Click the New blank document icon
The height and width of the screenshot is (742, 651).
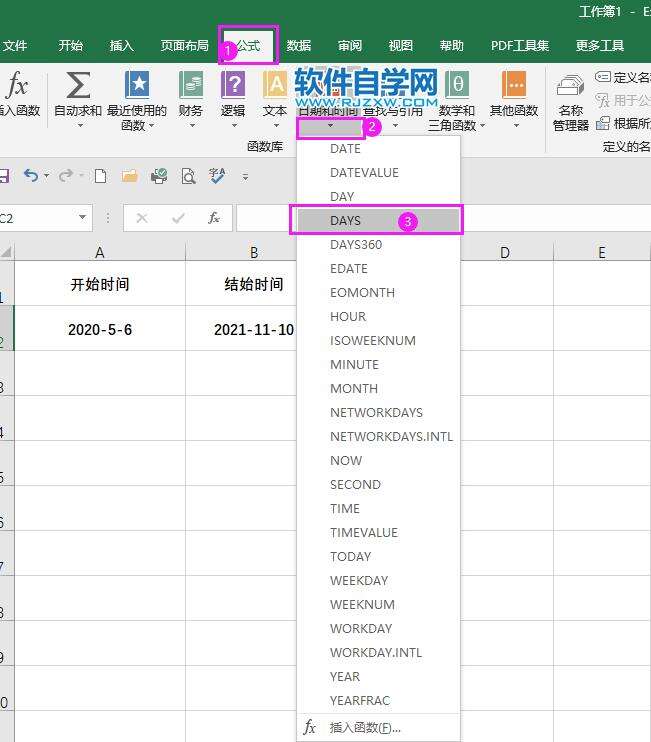click(x=100, y=176)
